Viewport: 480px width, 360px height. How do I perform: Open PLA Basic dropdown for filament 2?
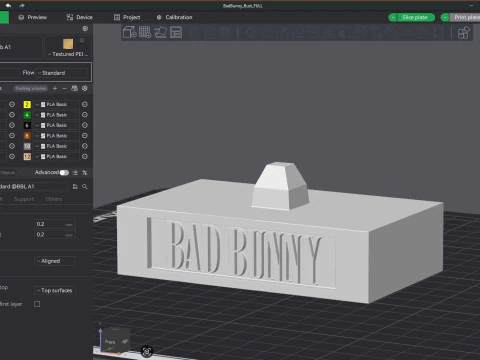(57, 104)
